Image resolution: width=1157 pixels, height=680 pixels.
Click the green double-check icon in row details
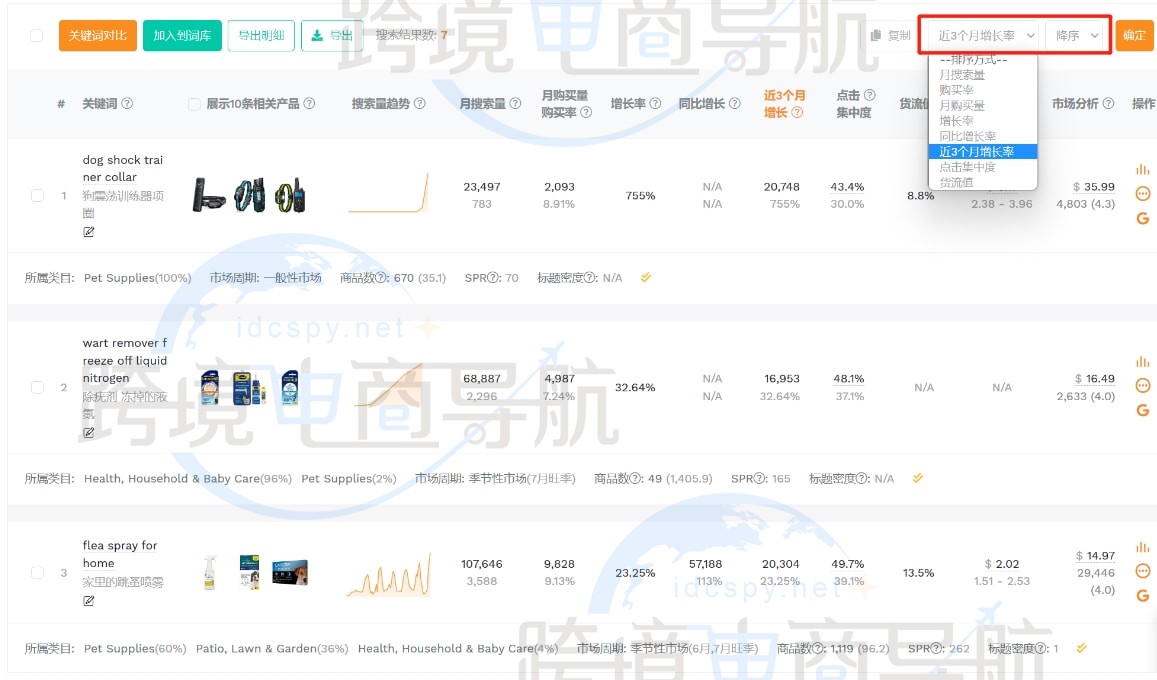[x=645, y=278]
